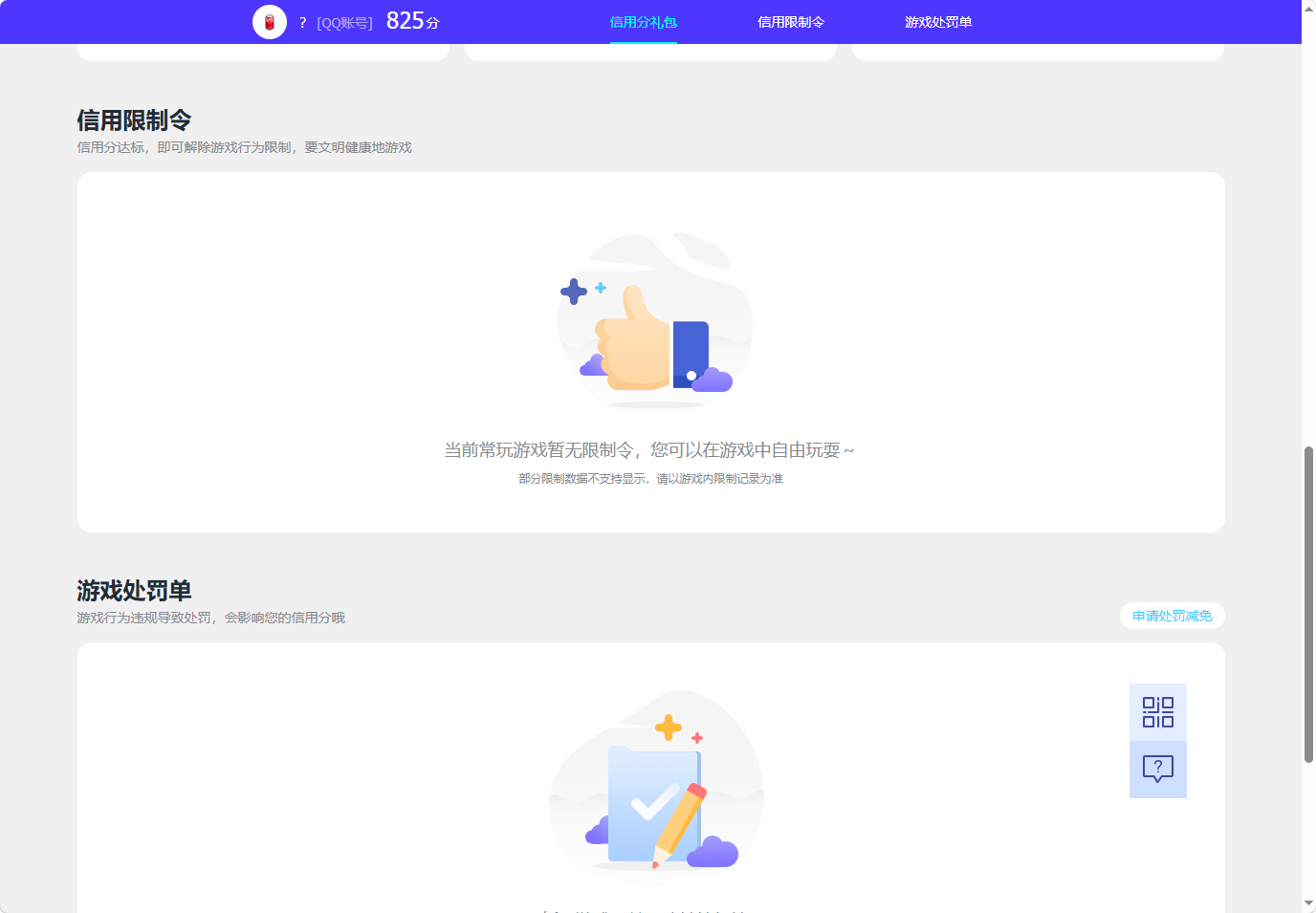Switch to the 游戏处罚单 tab
Image resolution: width=1316 pixels, height=913 pixels.
click(x=938, y=22)
